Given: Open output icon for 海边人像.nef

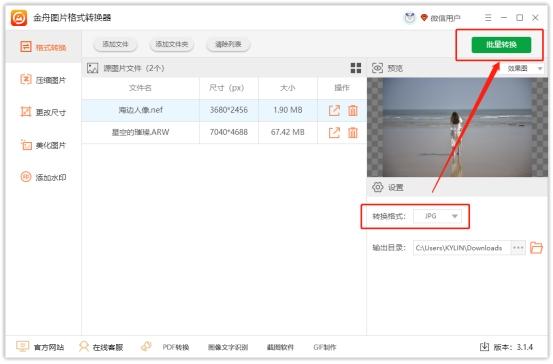Looking at the screenshot, I should click(x=334, y=110).
